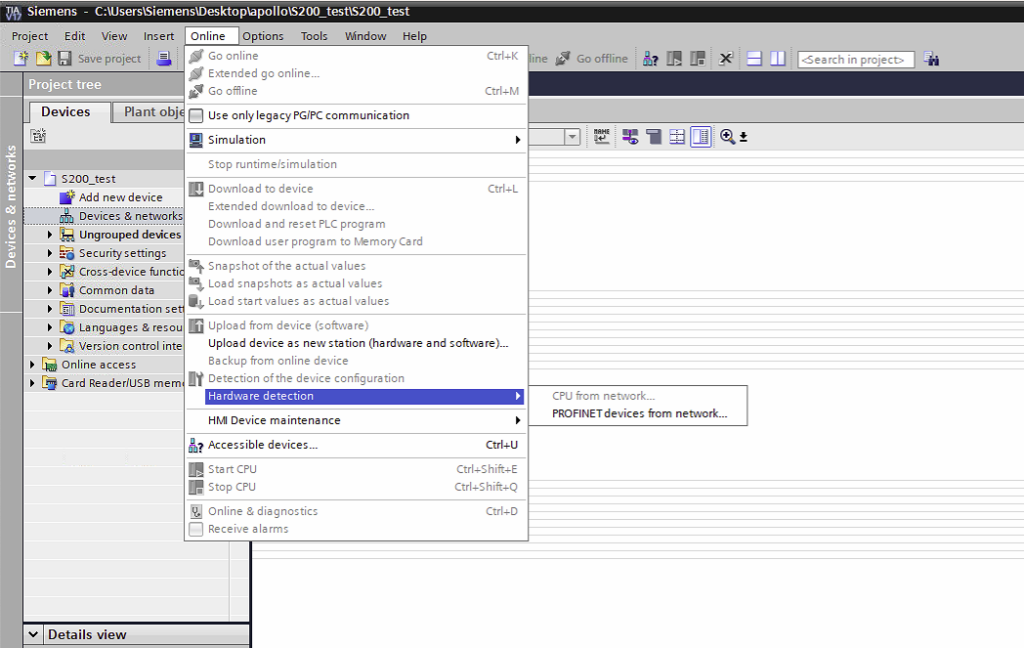Expand the Online access tree node
Screen dimensions: 1024x648
coord(32,365)
